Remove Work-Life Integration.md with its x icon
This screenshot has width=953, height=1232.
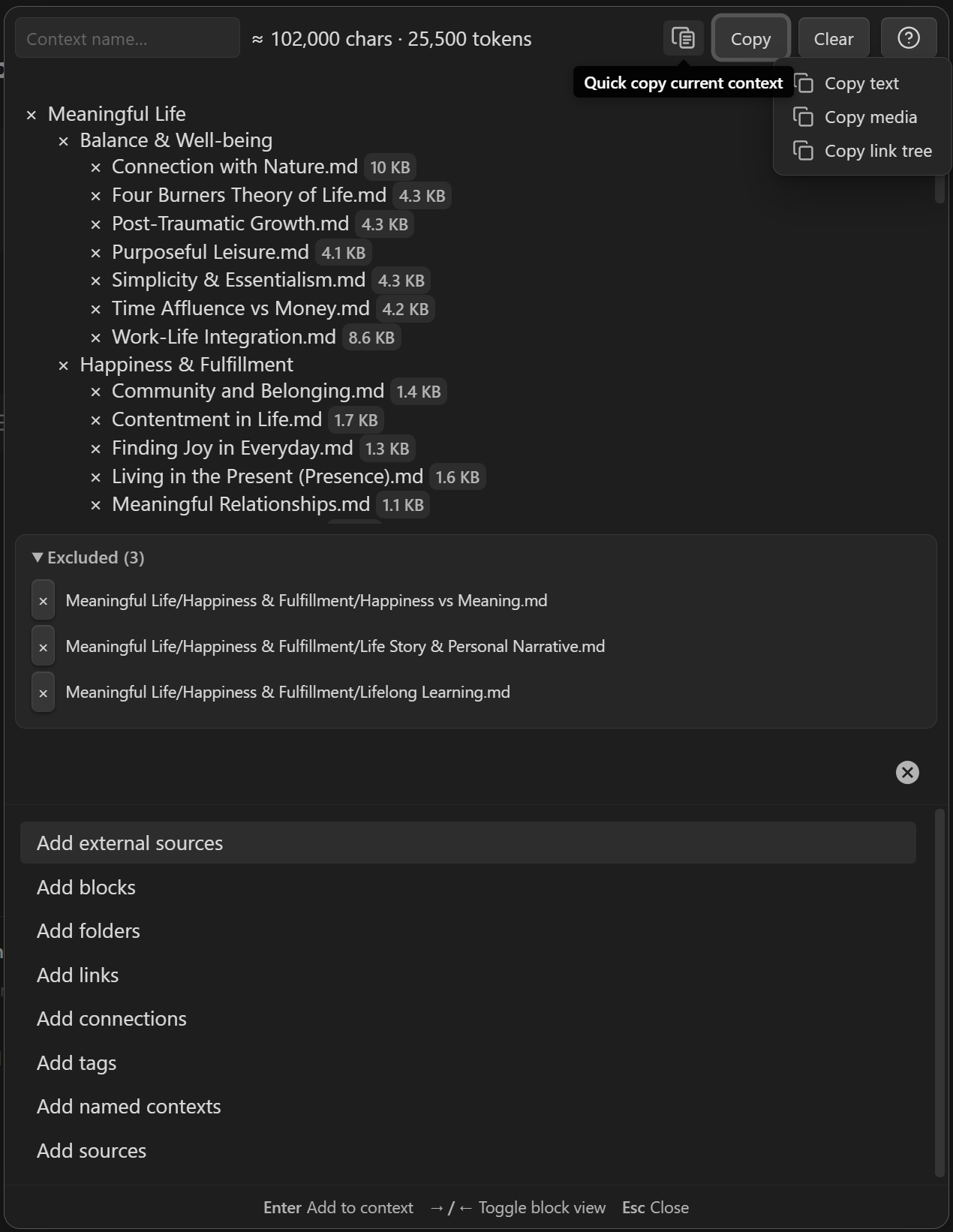[x=95, y=338]
